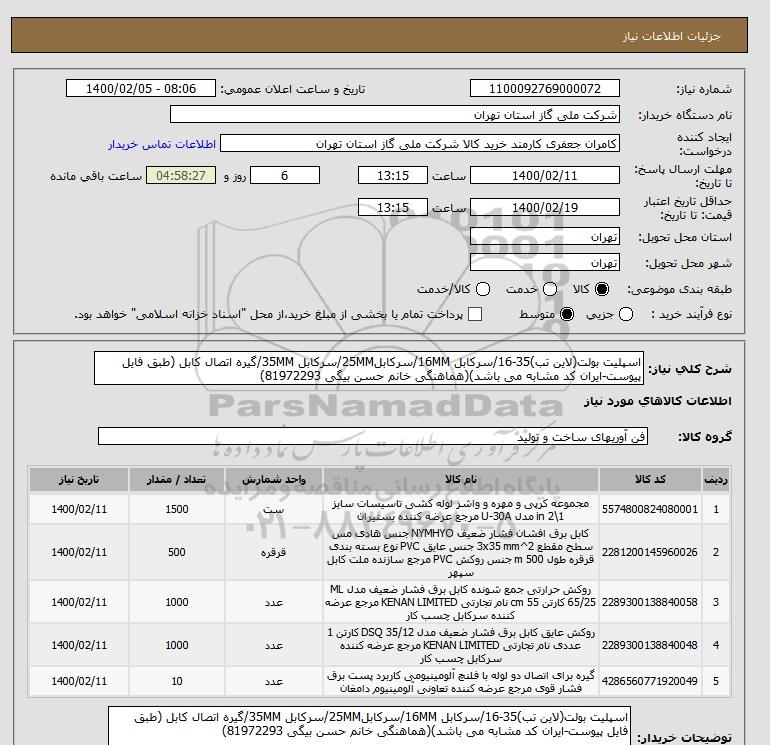Screen dimensions: 770x745
Task: Choose the جزیی purchase type radio
Action: pos(626,314)
